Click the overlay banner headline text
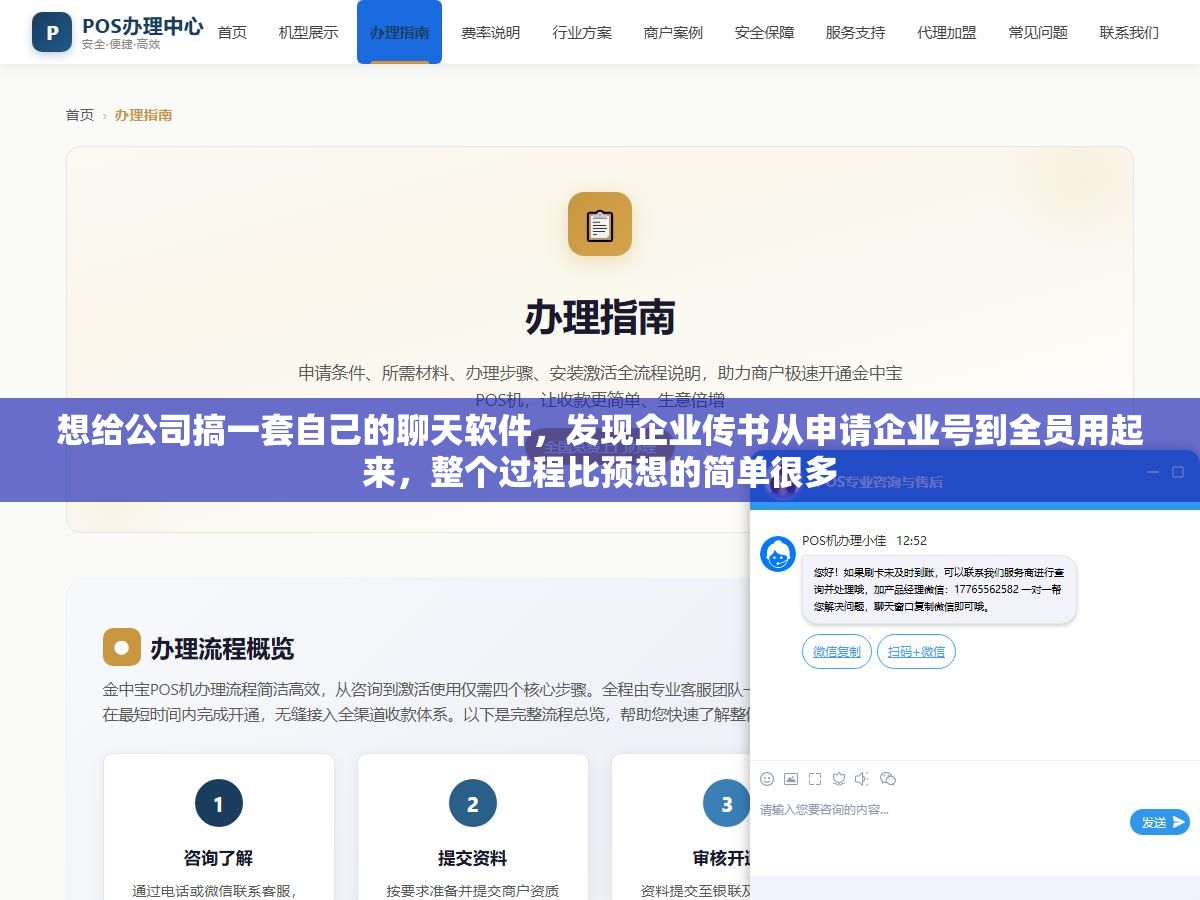1200x900 pixels. 600,451
